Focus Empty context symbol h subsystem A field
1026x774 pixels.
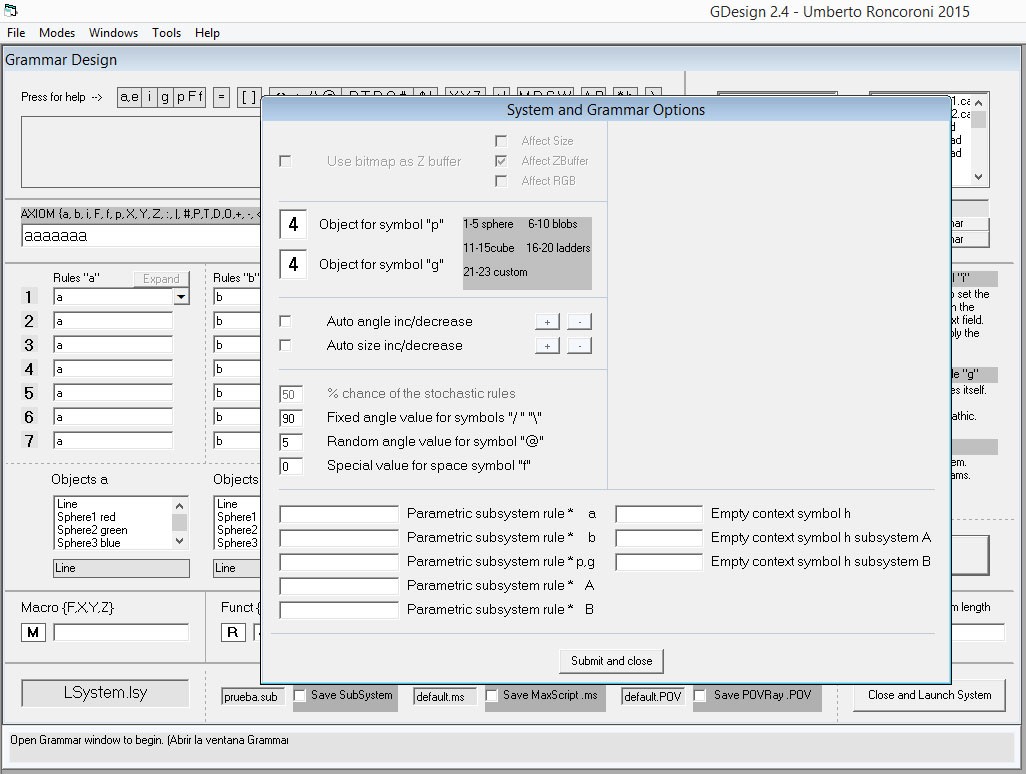[659, 538]
